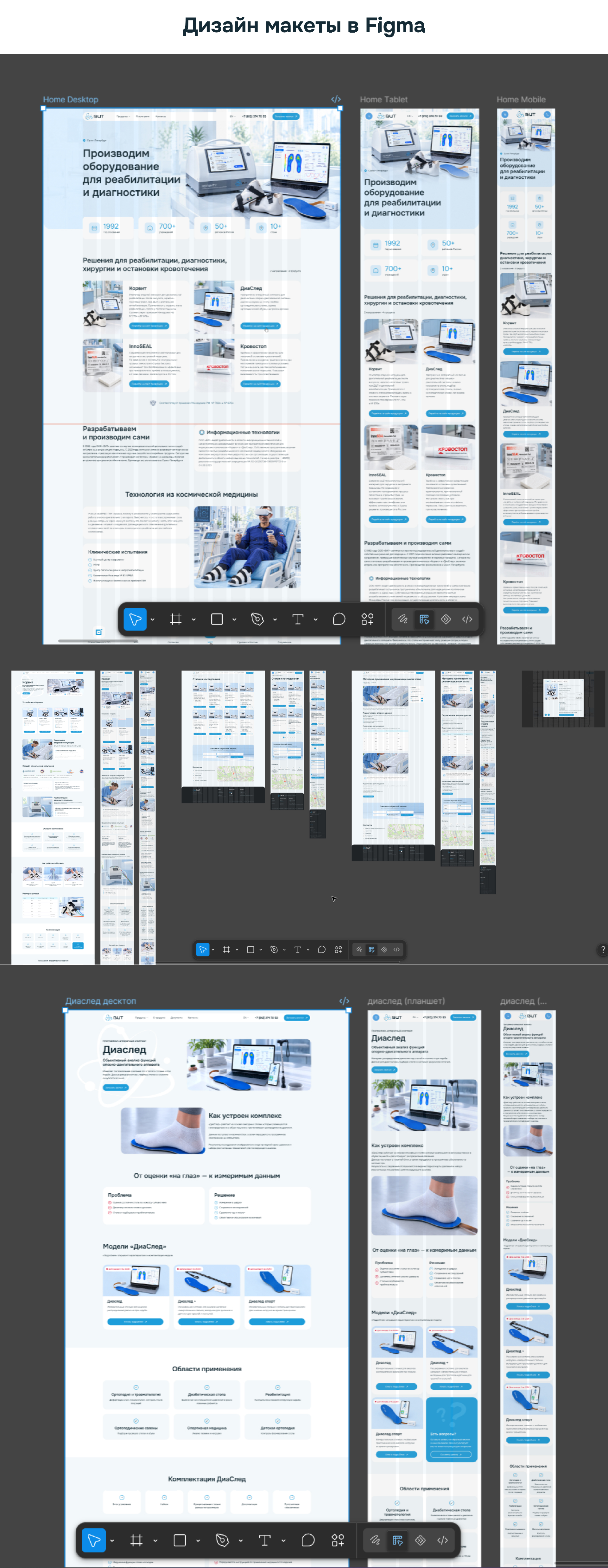Select the Move tool in the small overview canvas toolbar
608x1568 pixels.
203,949
